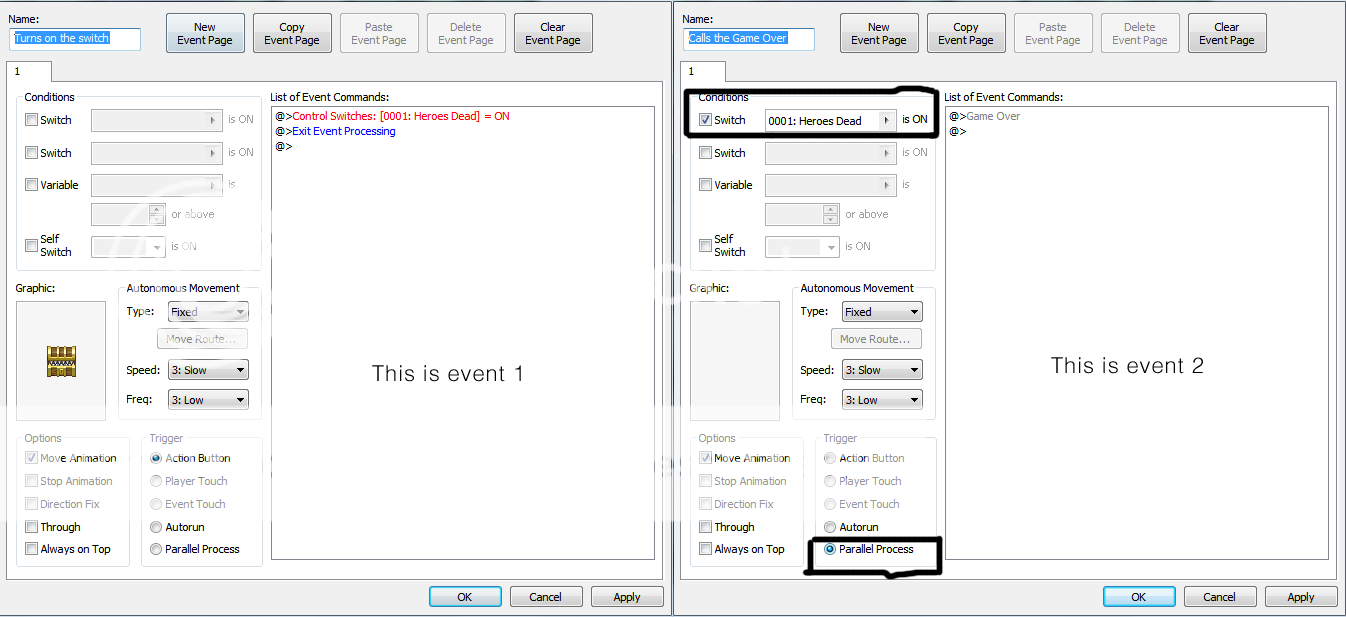The height and width of the screenshot is (617, 1346).
Task: Tick the Self Switch checkbox in event 1
Action: pyautogui.click(x=32, y=246)
